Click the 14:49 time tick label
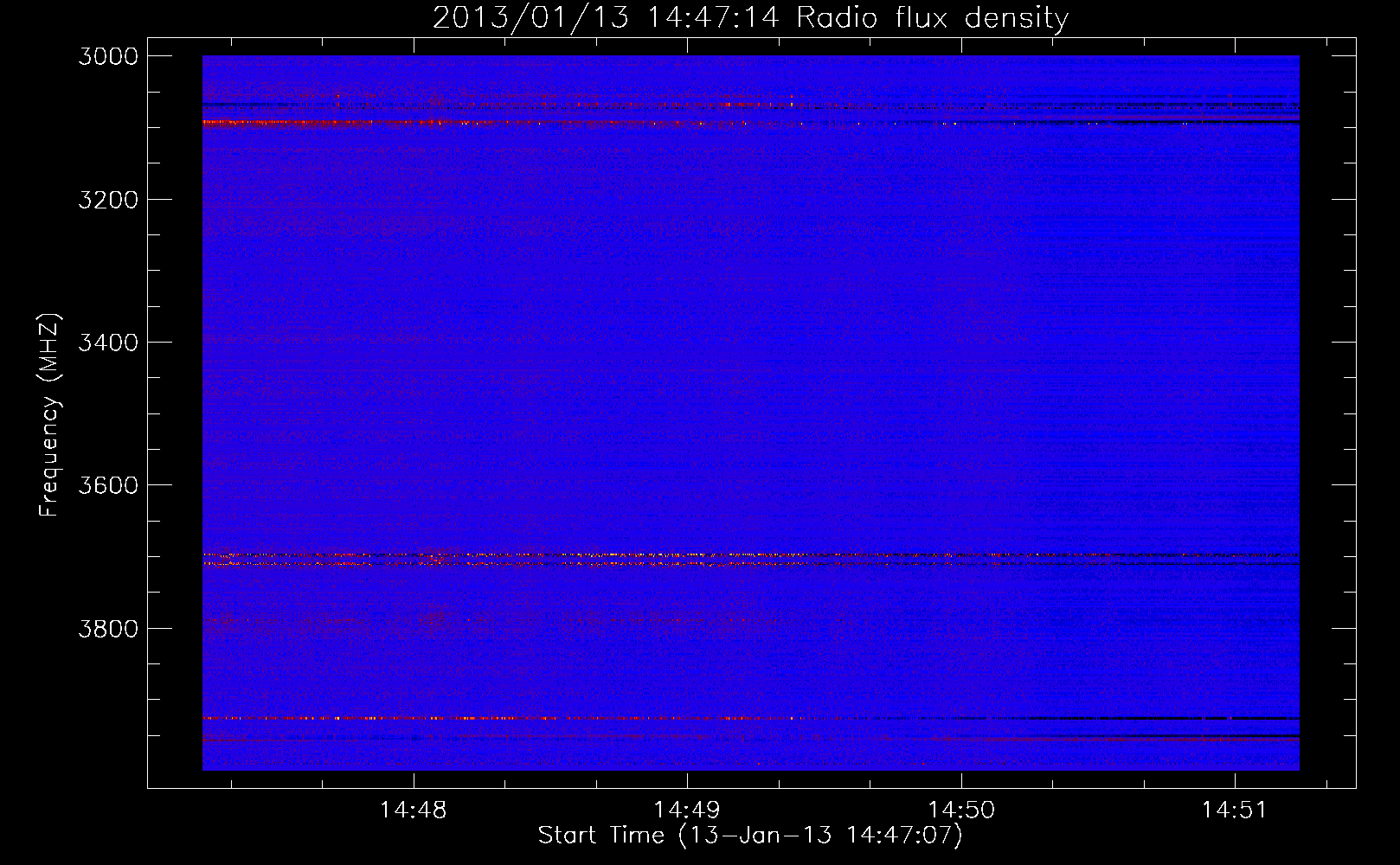1400x865 pixels. click(x=687, y=811)
